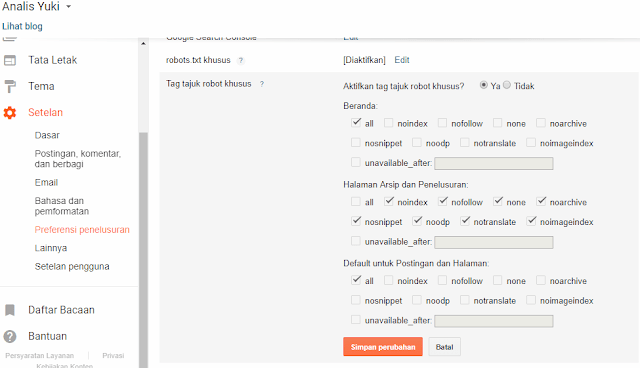
Task: Open help tooltip for robots.txt khusus
Action: pos(241,60)
